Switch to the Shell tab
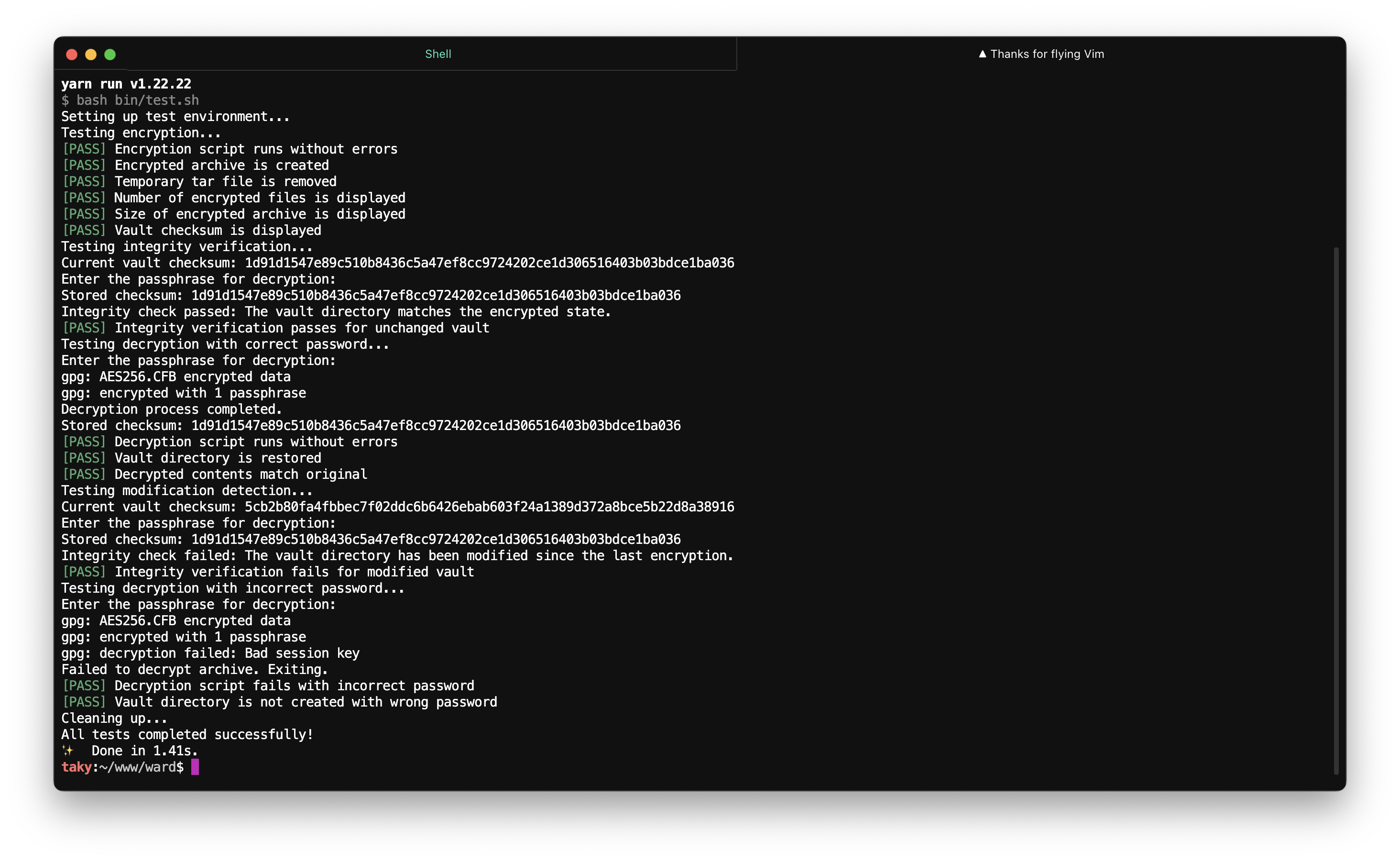 437,54
